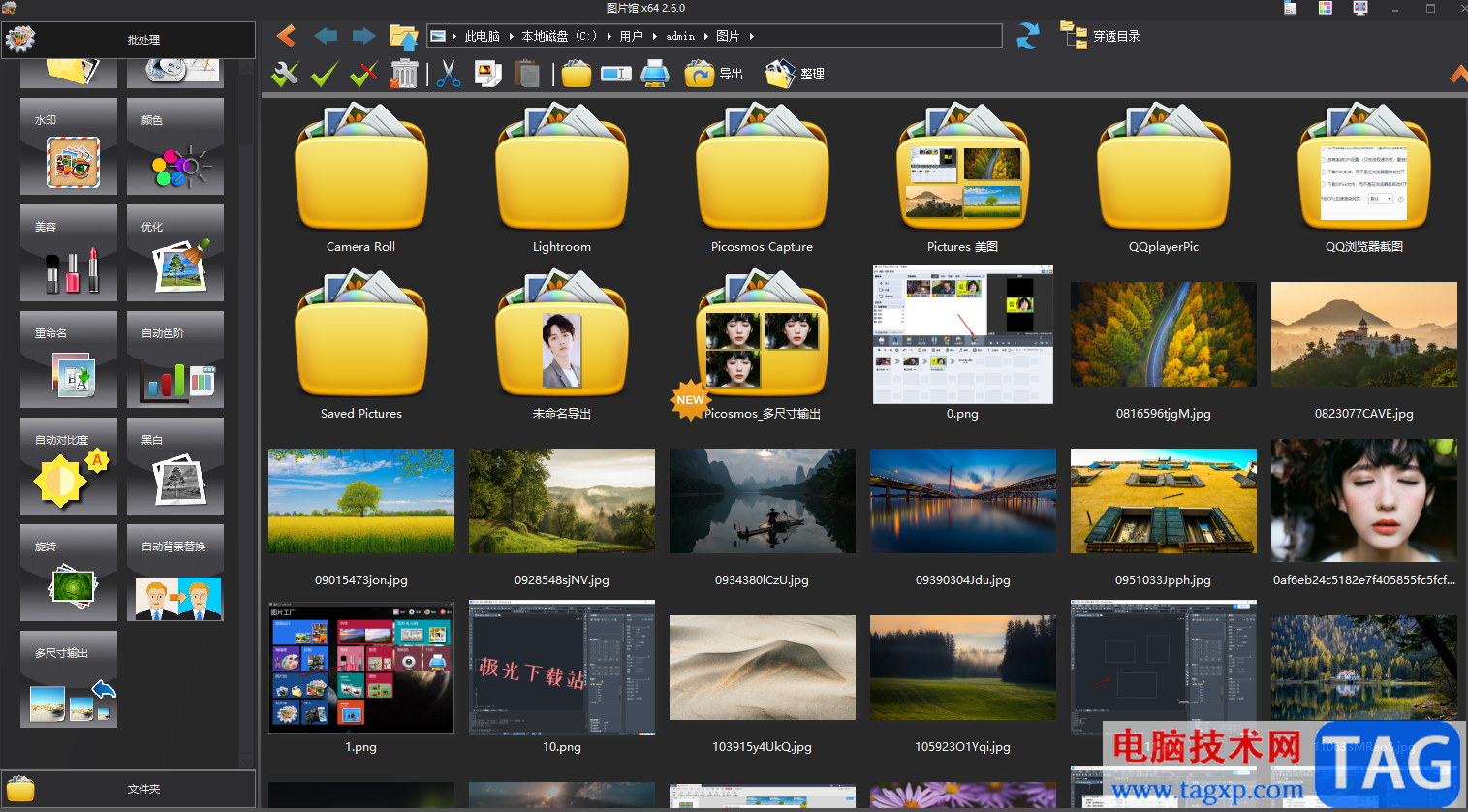Expand the arrow after 此电脑 in the path

pos(512,36)
